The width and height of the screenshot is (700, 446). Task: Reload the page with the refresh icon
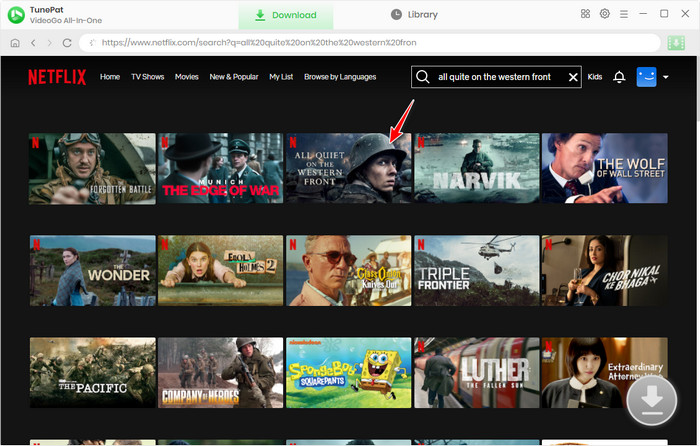(x=67, y=43)
